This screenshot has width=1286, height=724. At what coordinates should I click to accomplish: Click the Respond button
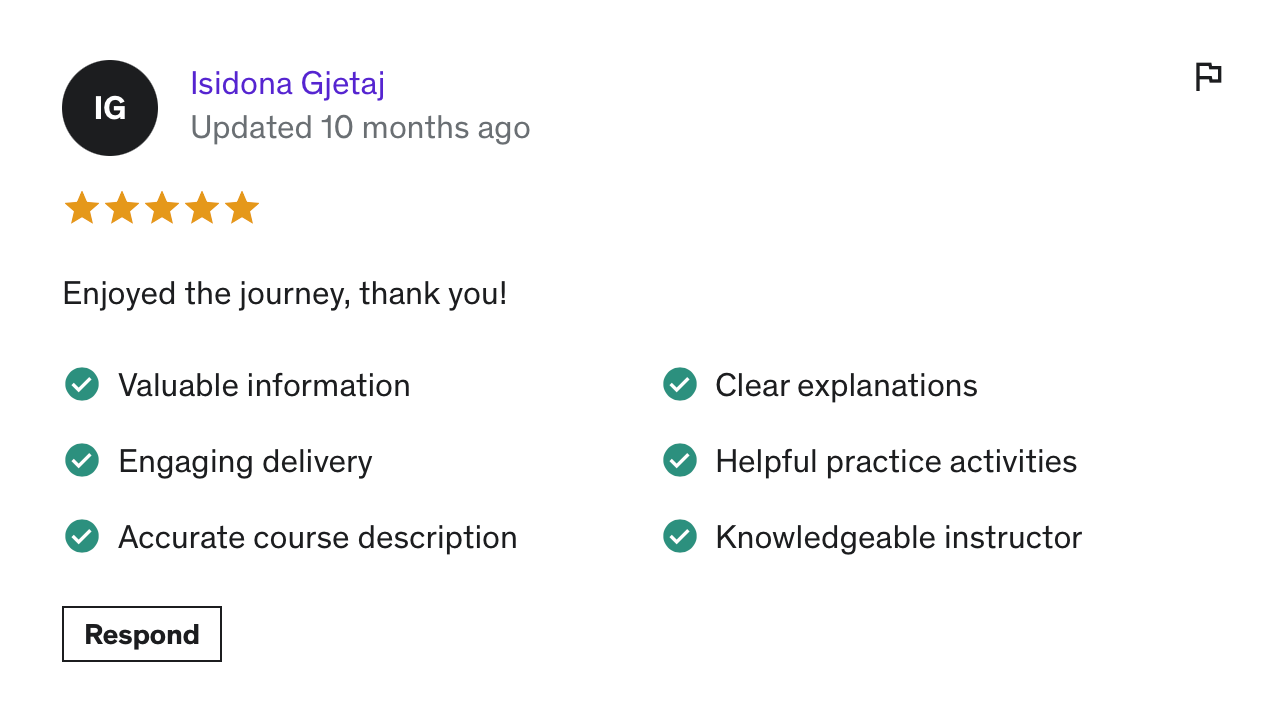tap(142, 634)
